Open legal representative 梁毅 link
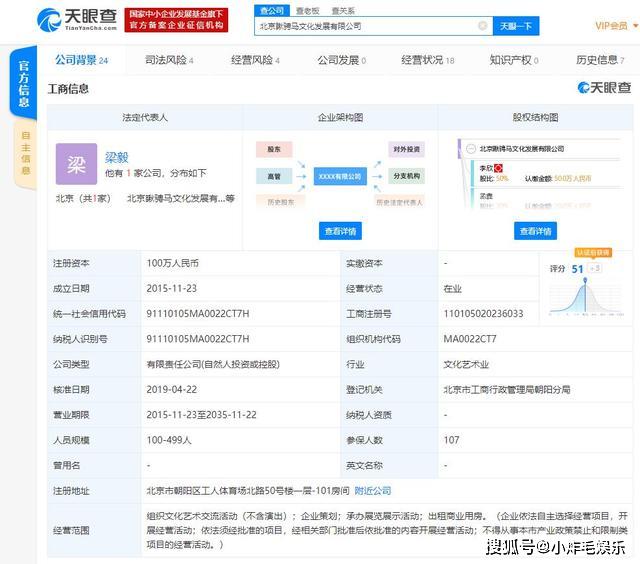Viewport: 640px width, 564px height. coord(117,158)
